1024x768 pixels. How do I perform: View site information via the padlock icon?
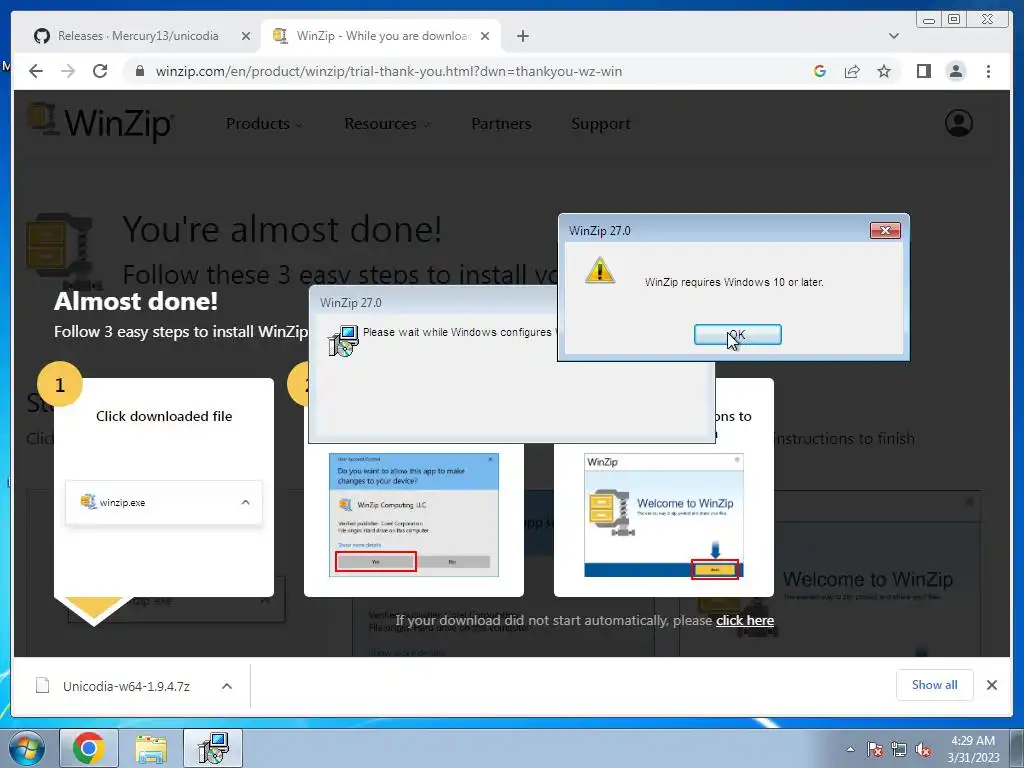[x=139, y=71]
